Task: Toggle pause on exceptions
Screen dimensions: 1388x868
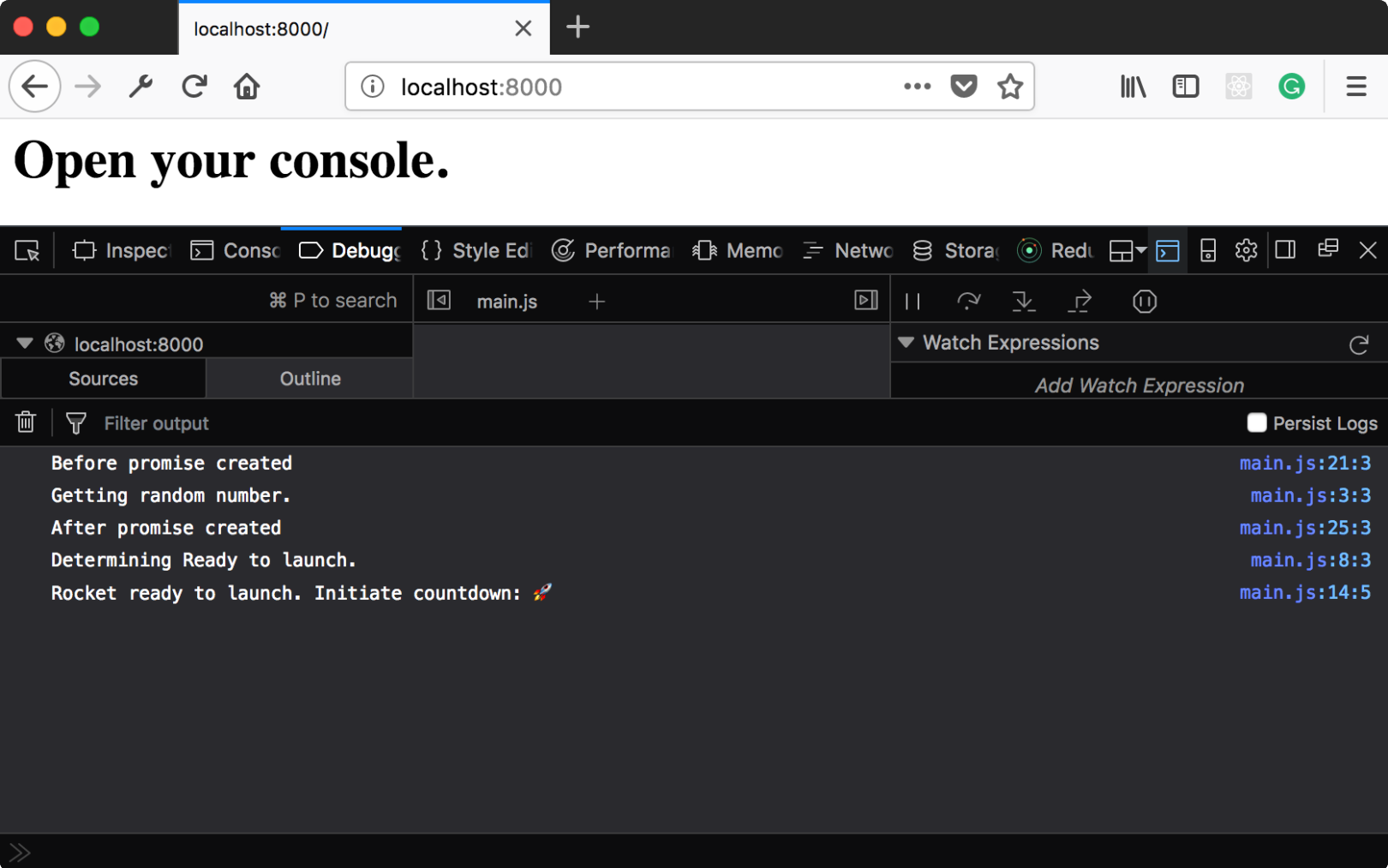Action: click(1145, 302)
